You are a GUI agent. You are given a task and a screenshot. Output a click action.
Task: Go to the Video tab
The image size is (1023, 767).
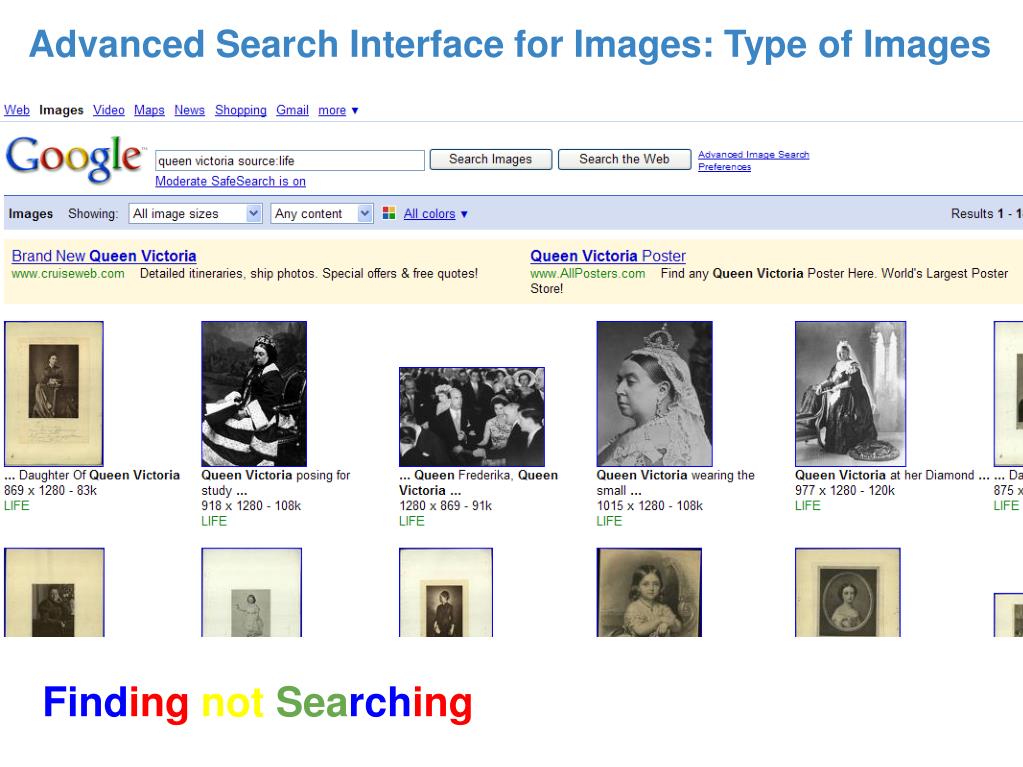(108, 110)
